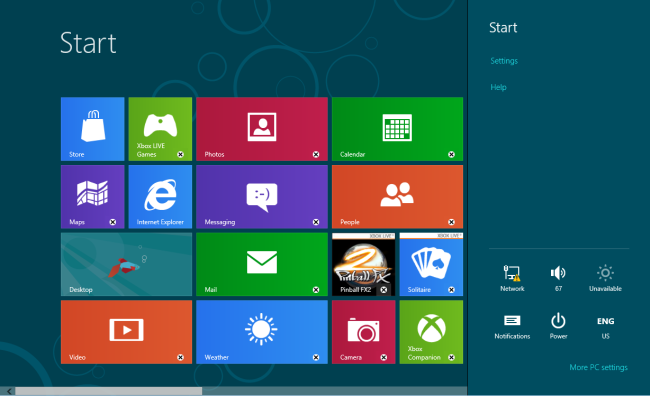Click the Unavailable brightness icon
Image resolution: width=650 pixels, height=396 pixels.
point(605,278)
